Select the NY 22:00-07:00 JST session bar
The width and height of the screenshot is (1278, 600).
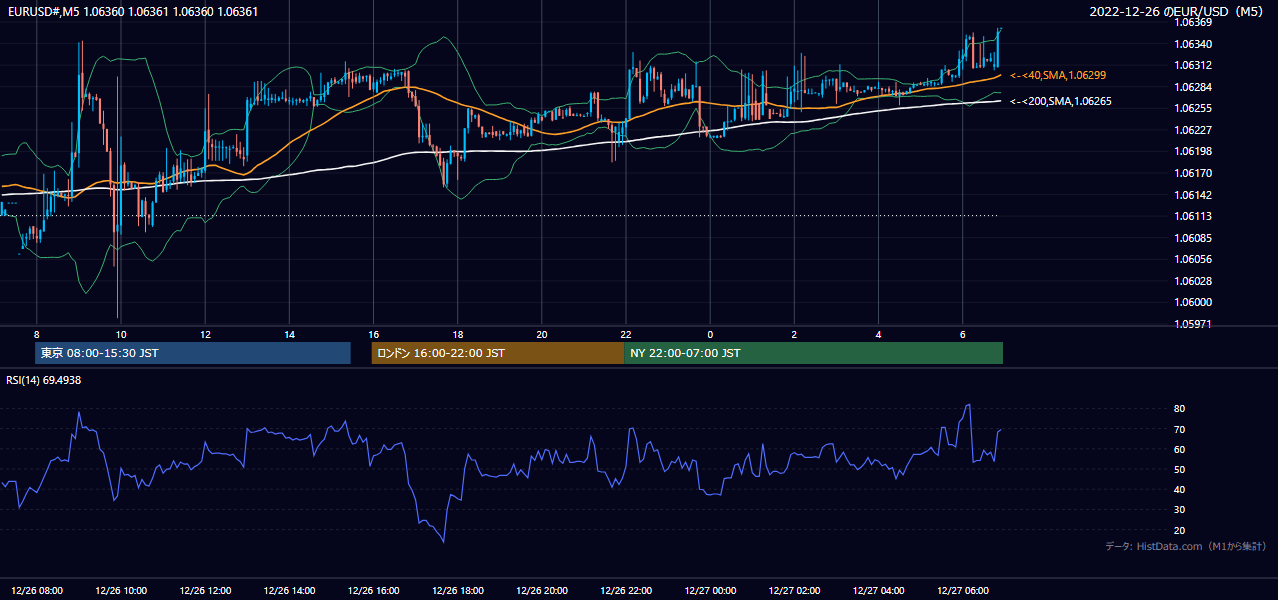[813, 353]
